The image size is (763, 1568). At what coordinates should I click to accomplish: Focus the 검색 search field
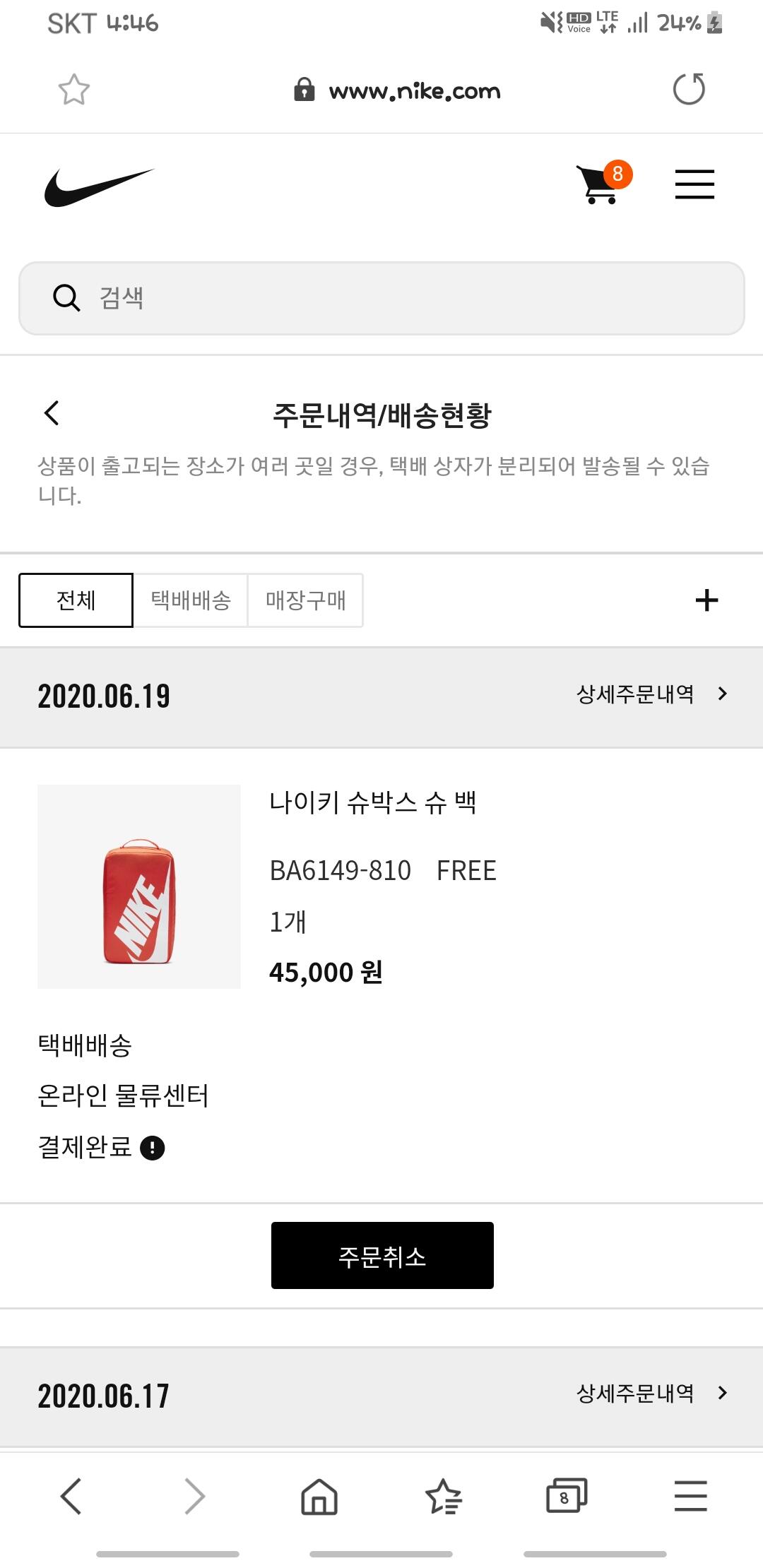coord(381,298)
